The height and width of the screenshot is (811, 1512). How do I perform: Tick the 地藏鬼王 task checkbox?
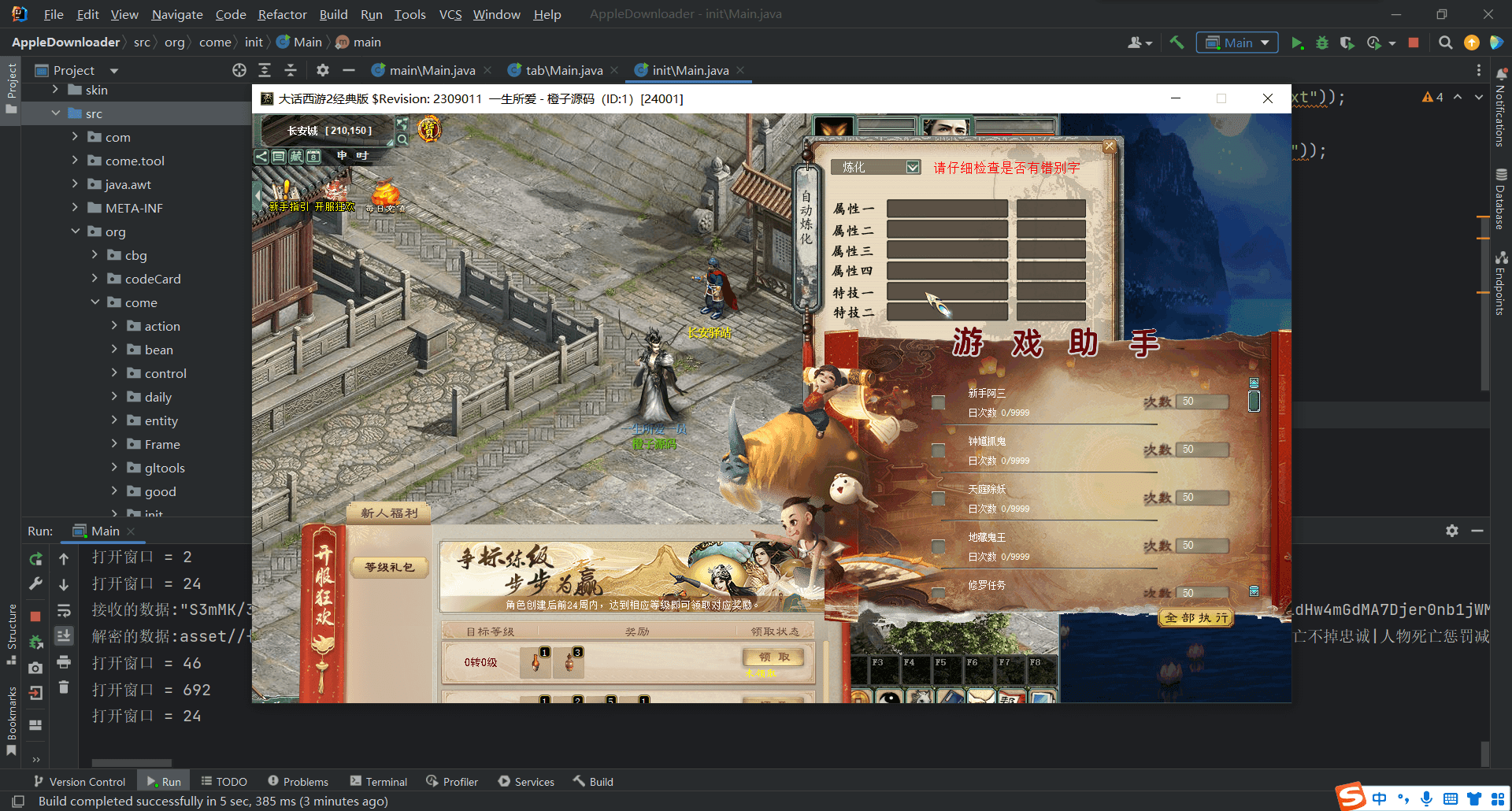[x=938, y=546]
